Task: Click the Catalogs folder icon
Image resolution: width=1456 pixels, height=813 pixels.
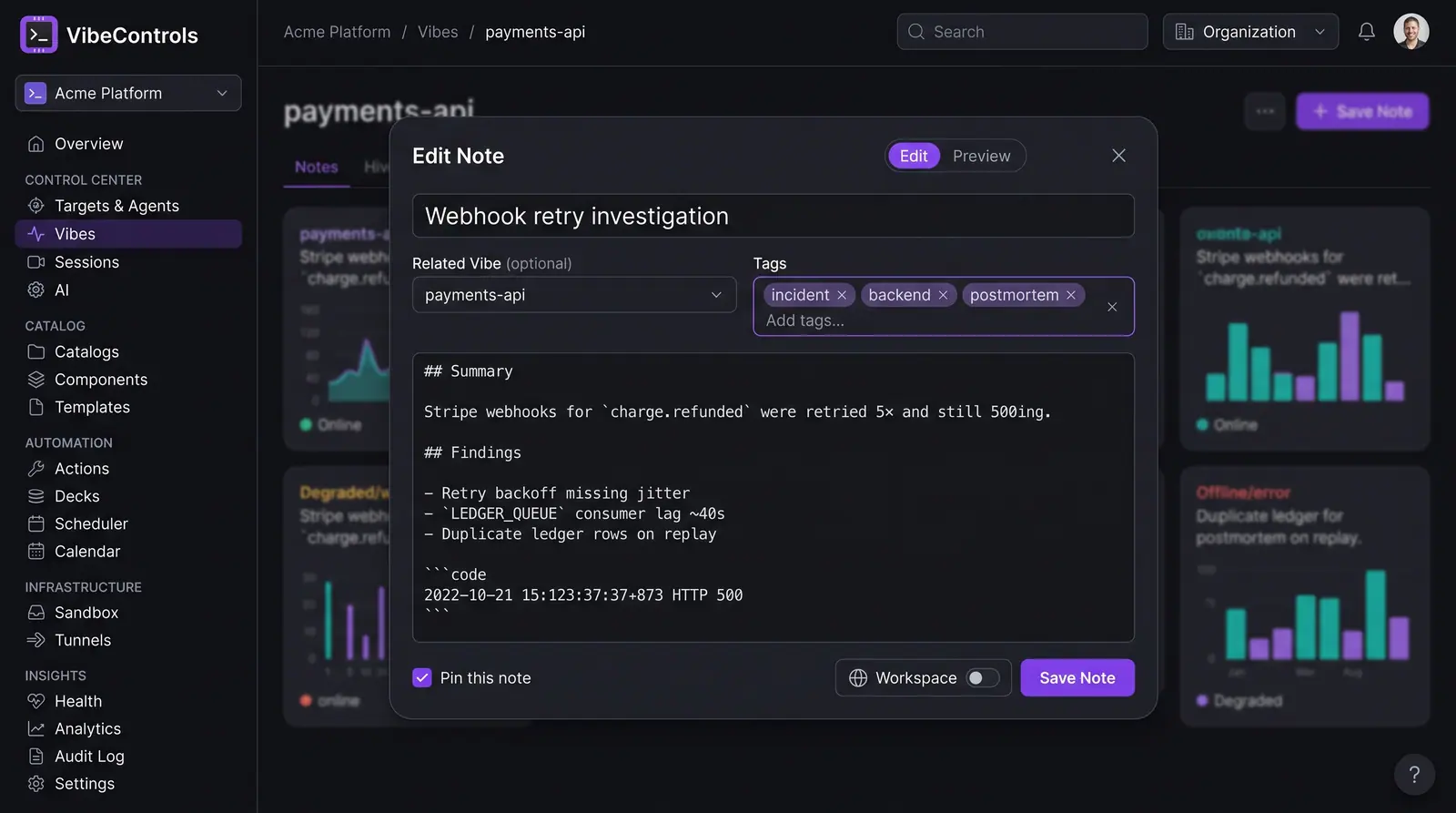Action: [36, 351]
